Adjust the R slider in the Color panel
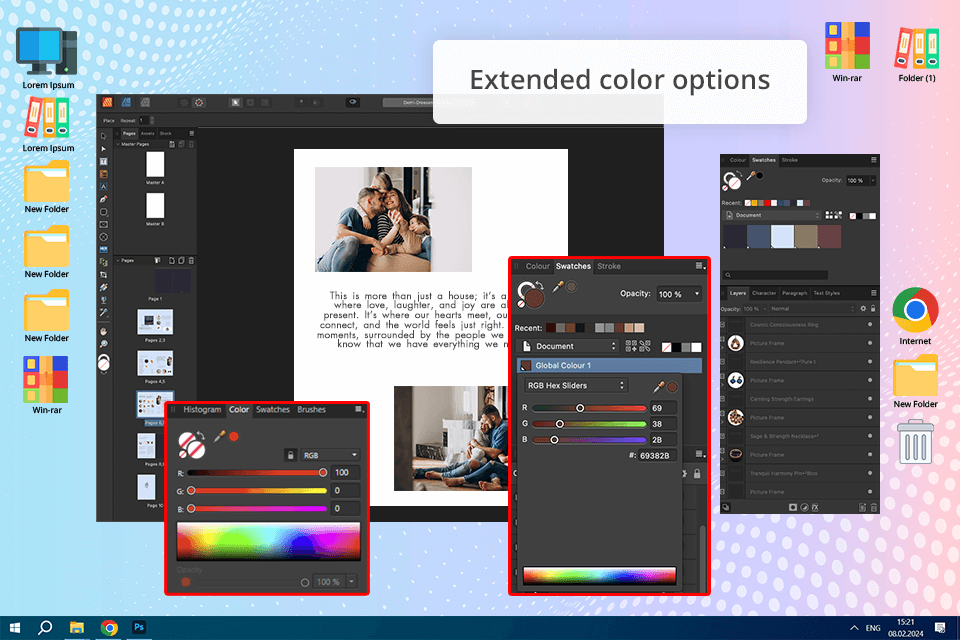The width and height of the screenshot is (960, 640). 257,473
